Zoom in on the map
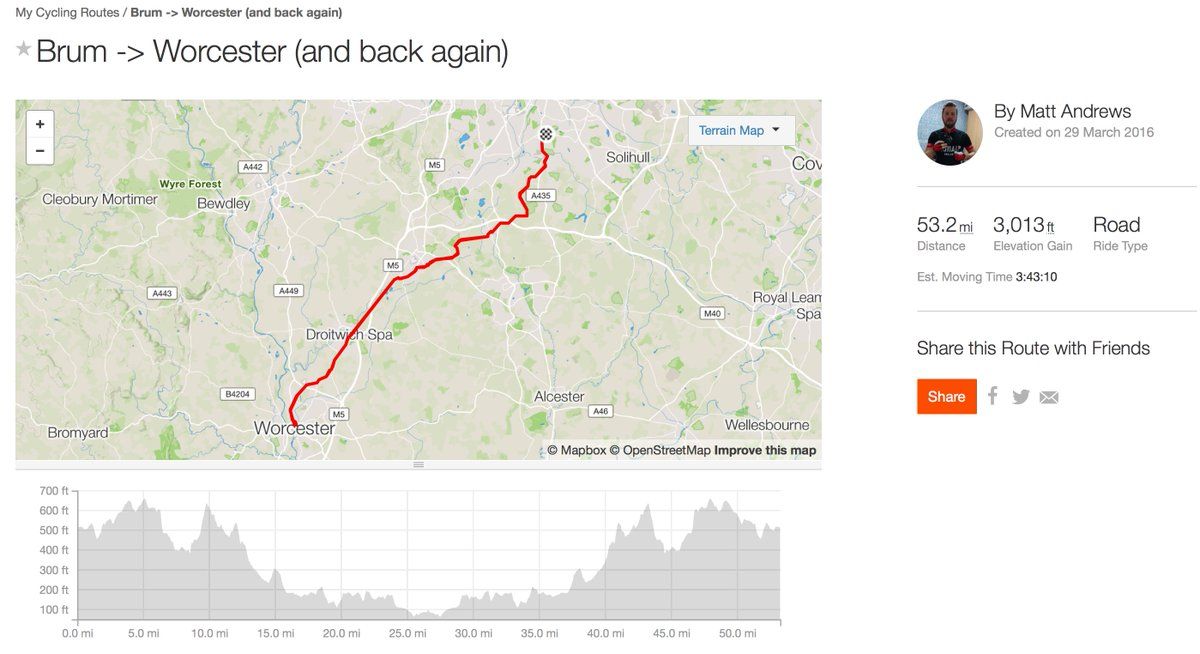Viewport: 1200px width, 654px height. 40,125
